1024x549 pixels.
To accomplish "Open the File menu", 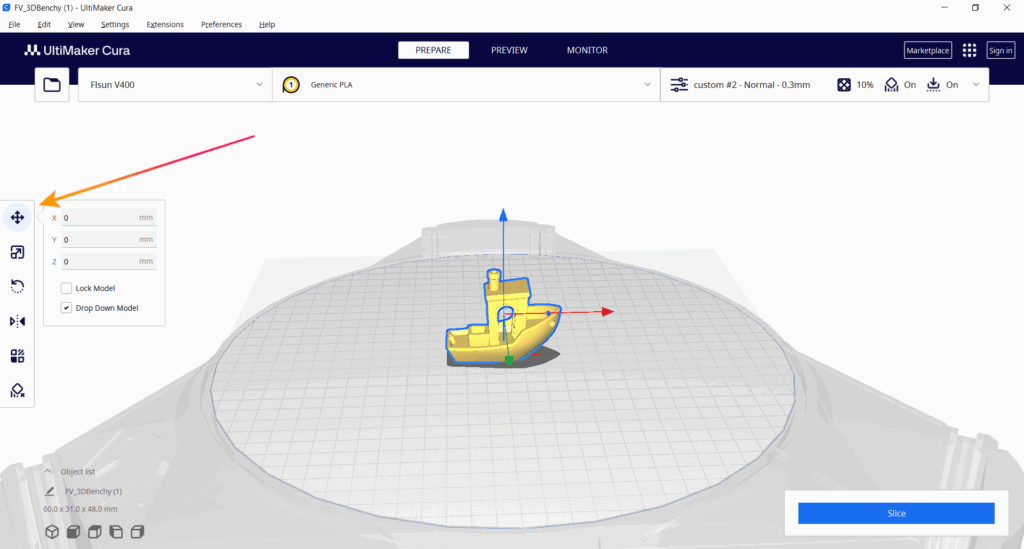I will point(14,24).
